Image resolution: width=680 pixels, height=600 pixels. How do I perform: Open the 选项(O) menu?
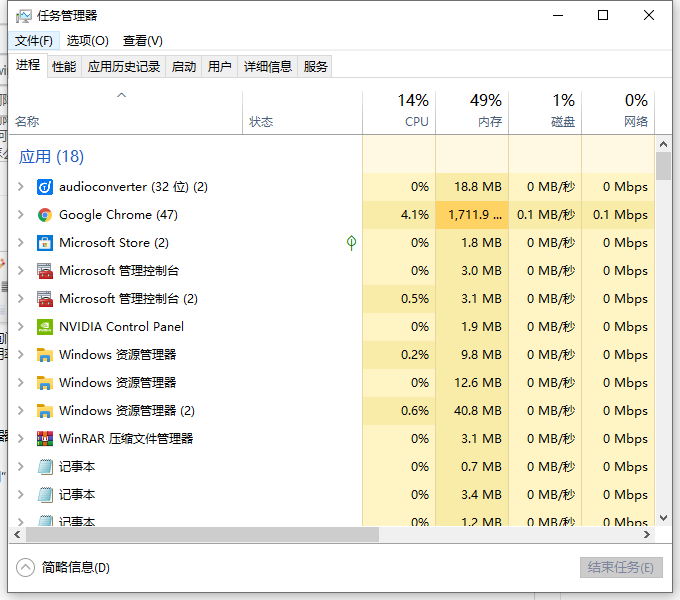[88, 41]
